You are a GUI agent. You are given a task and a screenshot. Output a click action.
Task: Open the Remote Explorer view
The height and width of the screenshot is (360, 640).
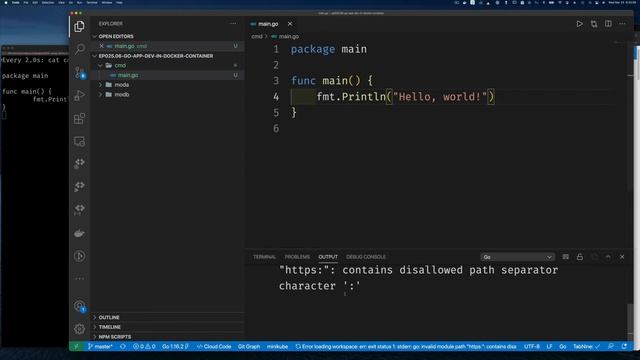80,141
